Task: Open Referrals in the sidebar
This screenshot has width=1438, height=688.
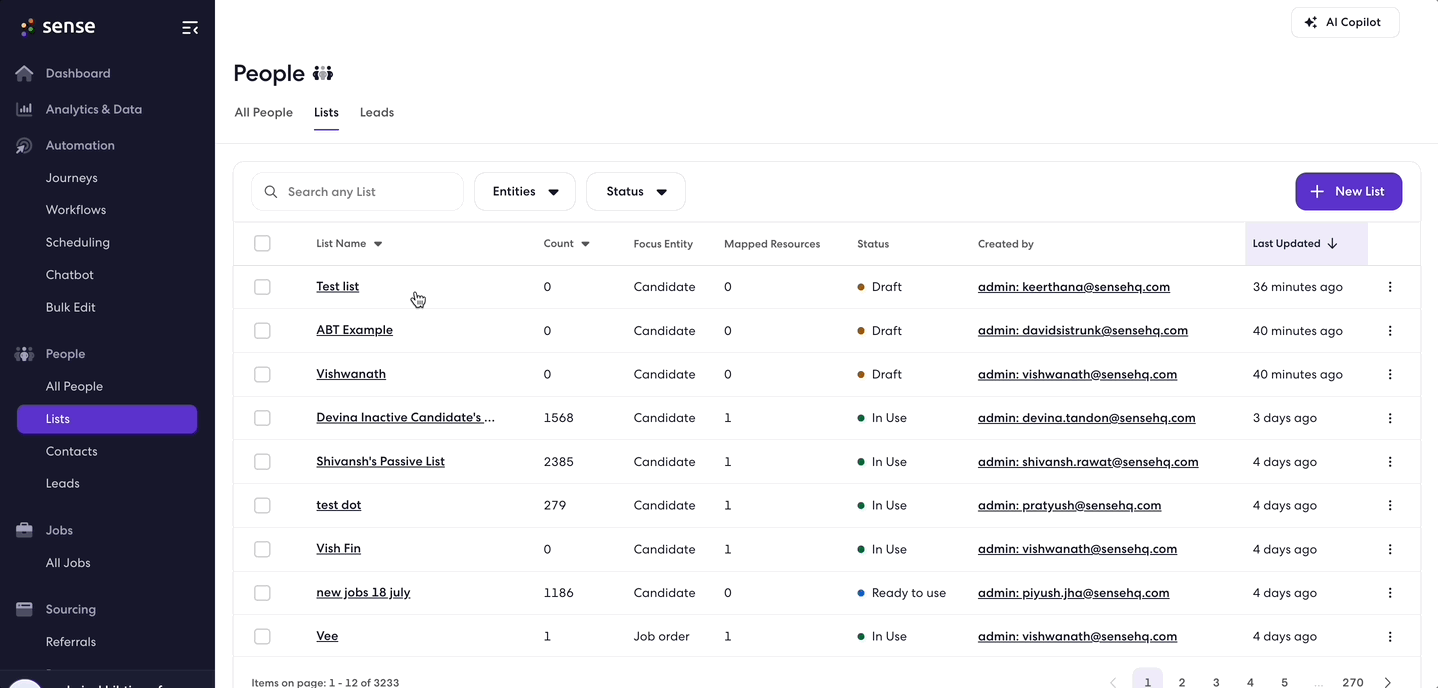Action: 71,642
